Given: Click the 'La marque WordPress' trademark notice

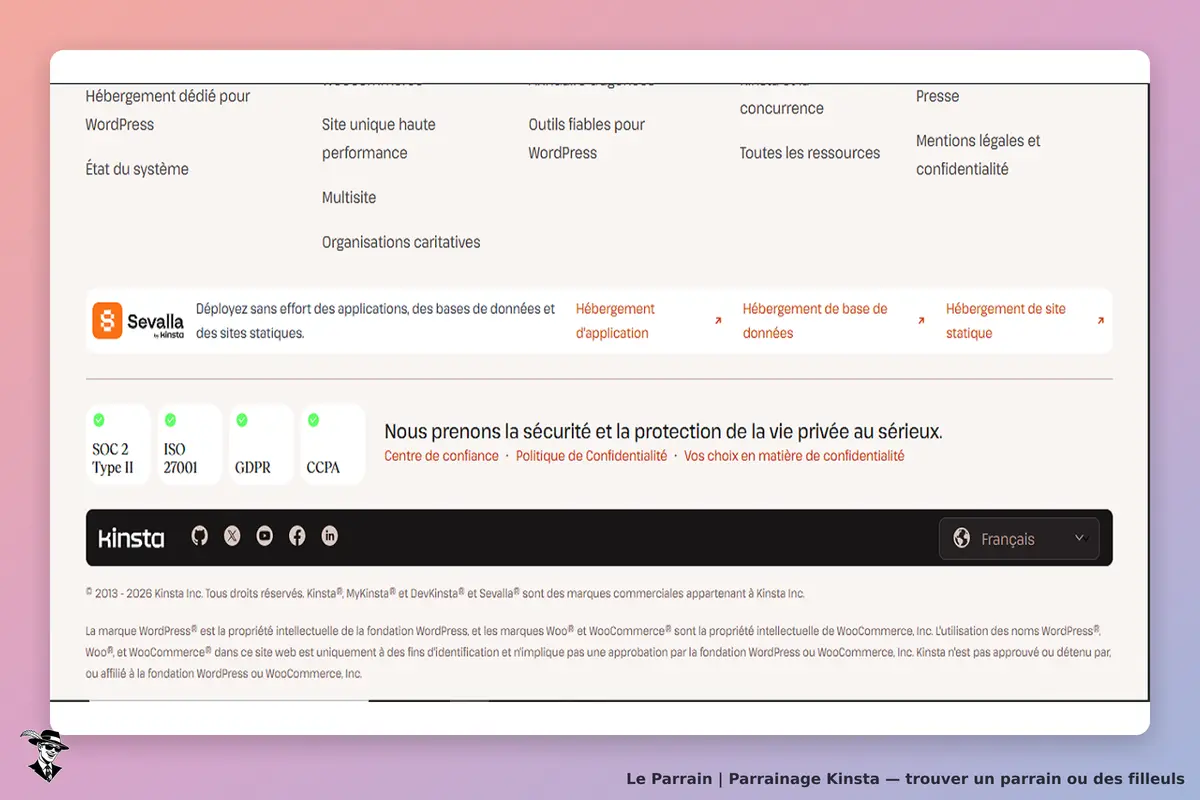Looking at the screenshot, I should 598,652.
